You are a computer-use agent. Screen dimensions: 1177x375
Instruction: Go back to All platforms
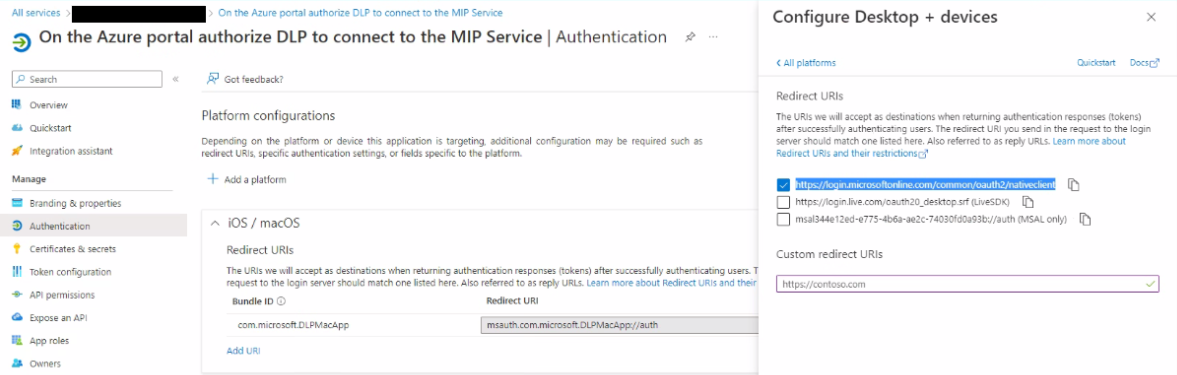pos(805,63)
